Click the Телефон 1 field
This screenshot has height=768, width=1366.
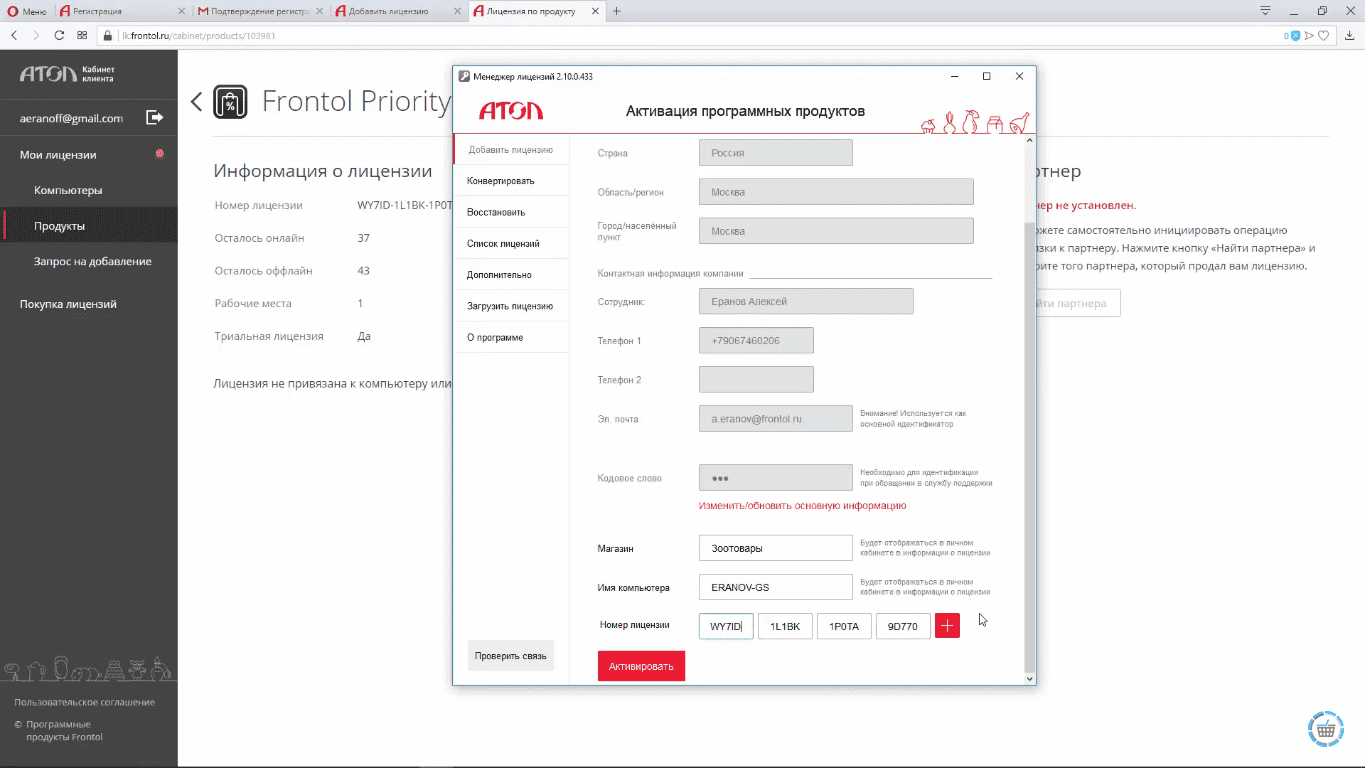(756, 340)
